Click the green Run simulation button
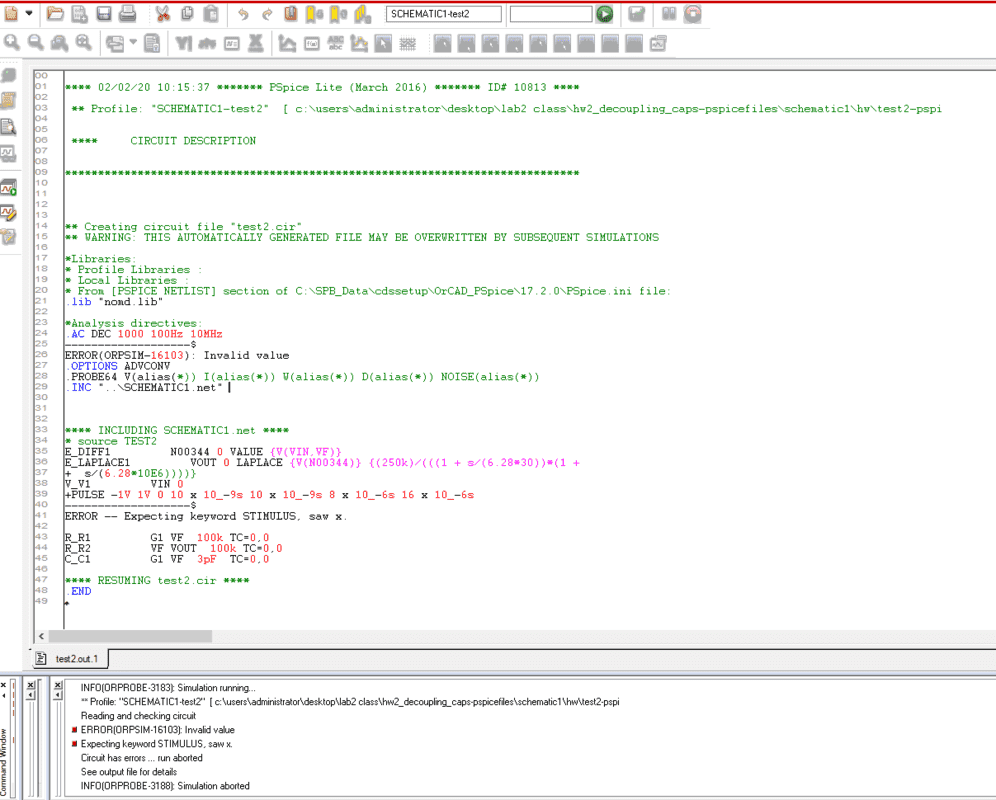 coord(604,14)
